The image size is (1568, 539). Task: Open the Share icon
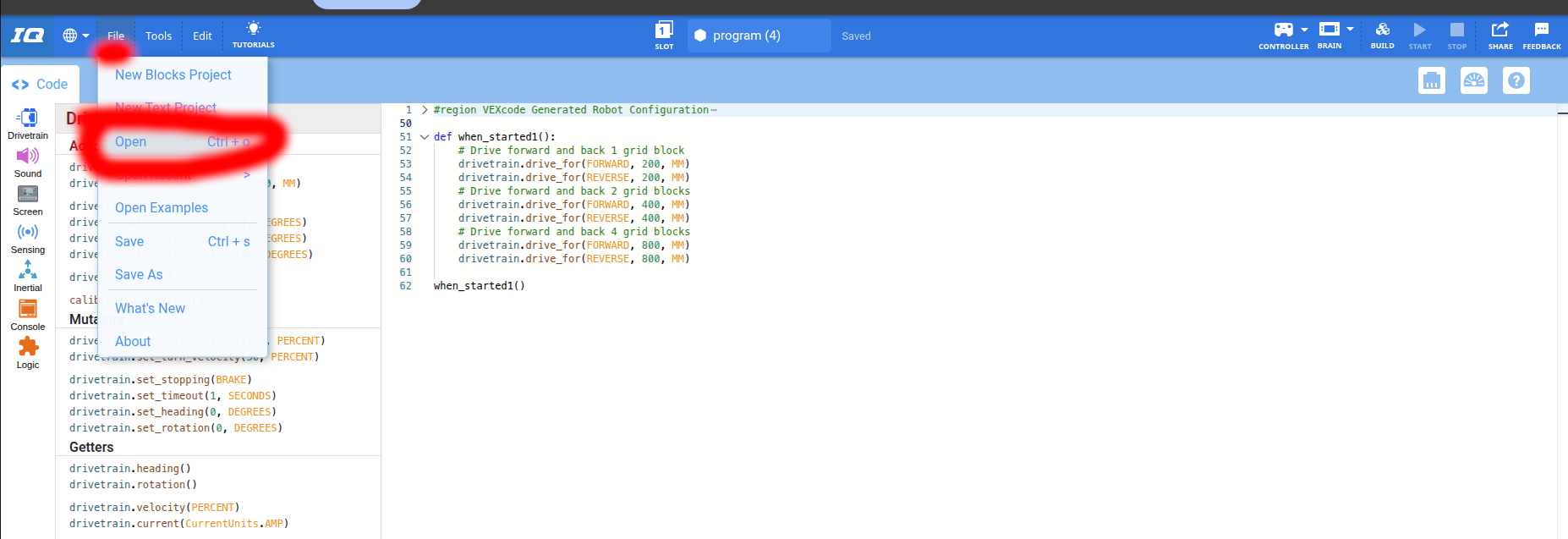click(x=1499, y=30)
